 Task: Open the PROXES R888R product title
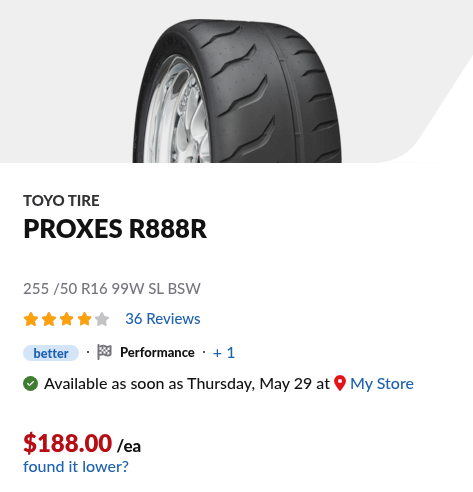point(115,229)
